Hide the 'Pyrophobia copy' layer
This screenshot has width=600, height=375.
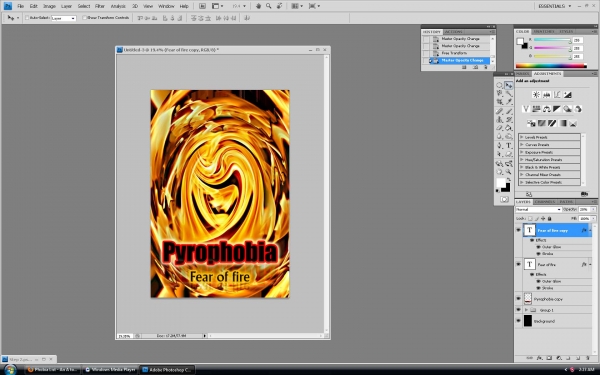(x=518, y=299)
